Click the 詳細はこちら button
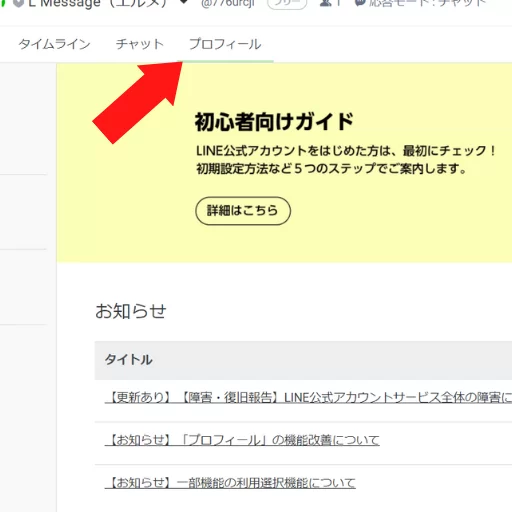Screen dimensions: 512x512 click(x=243, y=211)
